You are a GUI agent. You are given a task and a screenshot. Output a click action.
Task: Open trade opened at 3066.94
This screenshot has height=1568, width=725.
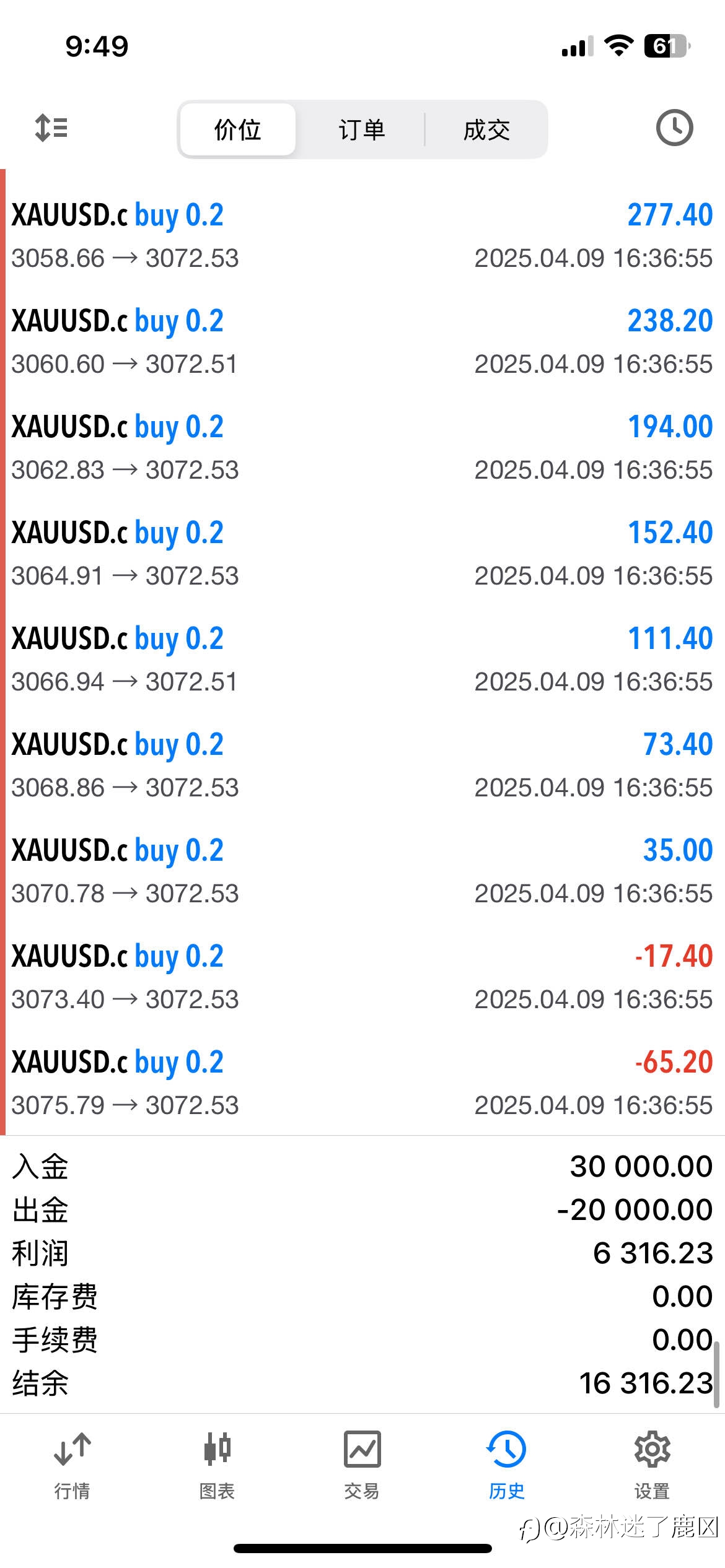tap(362, 659)
